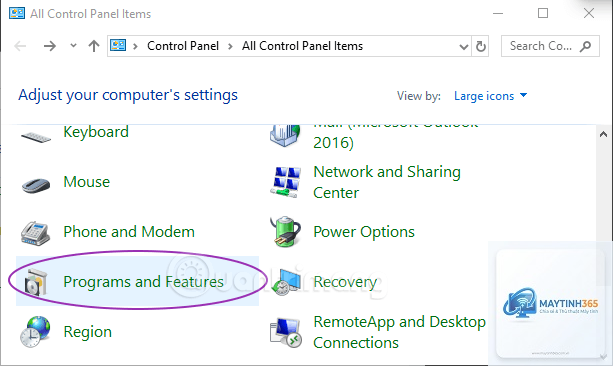
Task: Open the Programs and Features link
Action: click(143, 282)
